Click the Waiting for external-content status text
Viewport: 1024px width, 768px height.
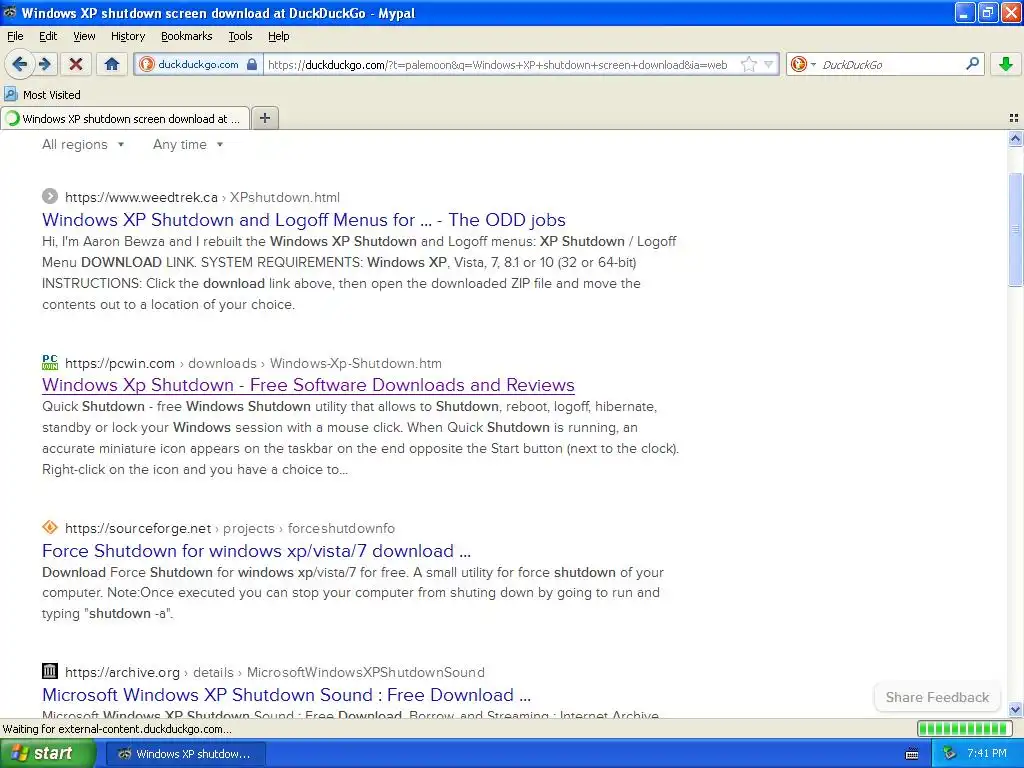pos(118,729)
